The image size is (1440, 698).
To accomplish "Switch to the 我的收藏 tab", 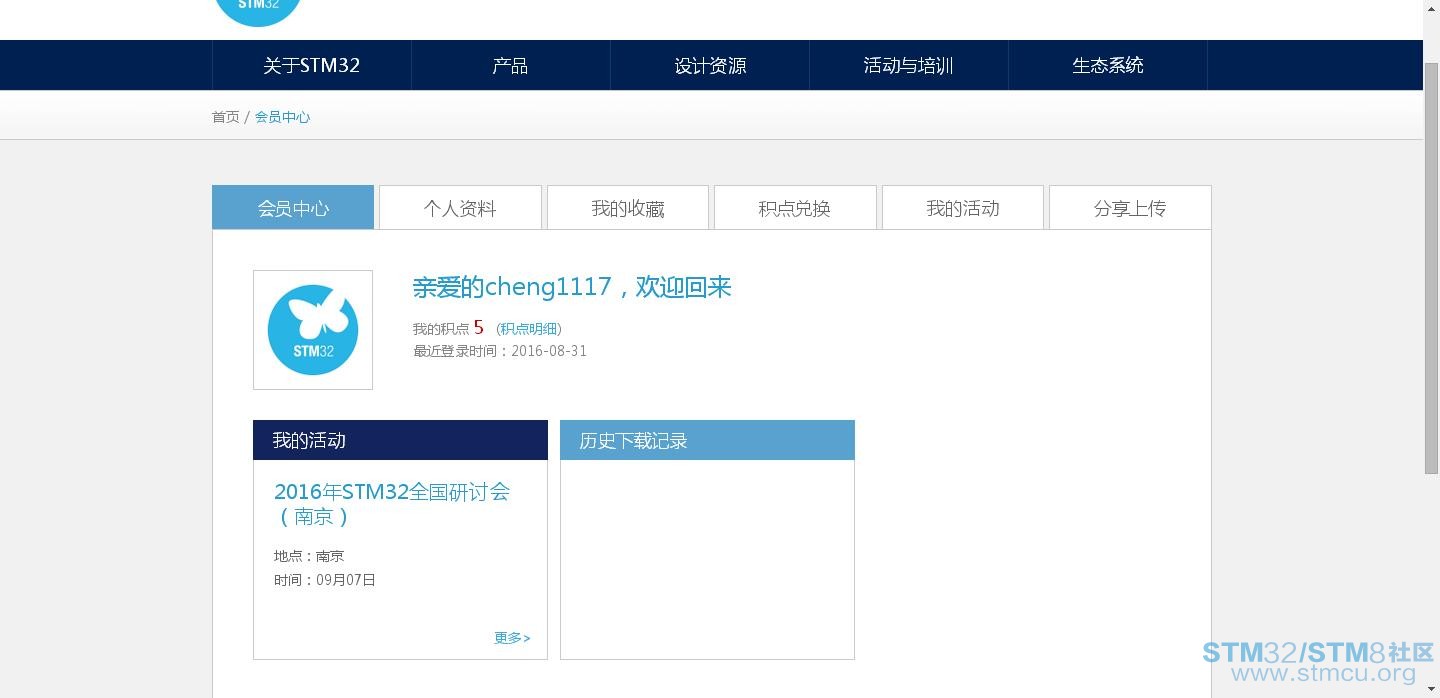I will [628, 208].
